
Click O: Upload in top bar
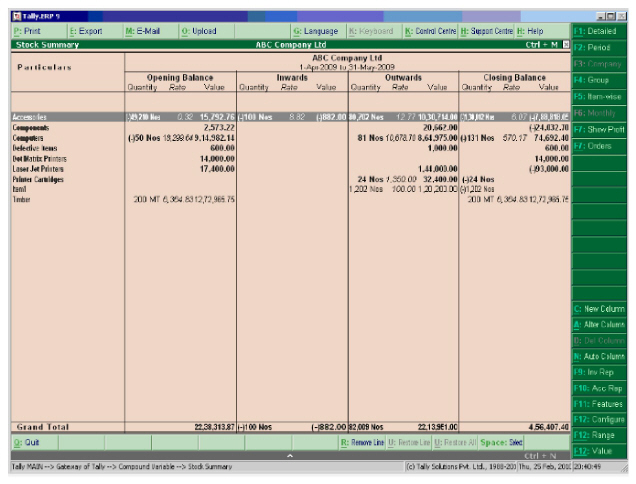207,31
